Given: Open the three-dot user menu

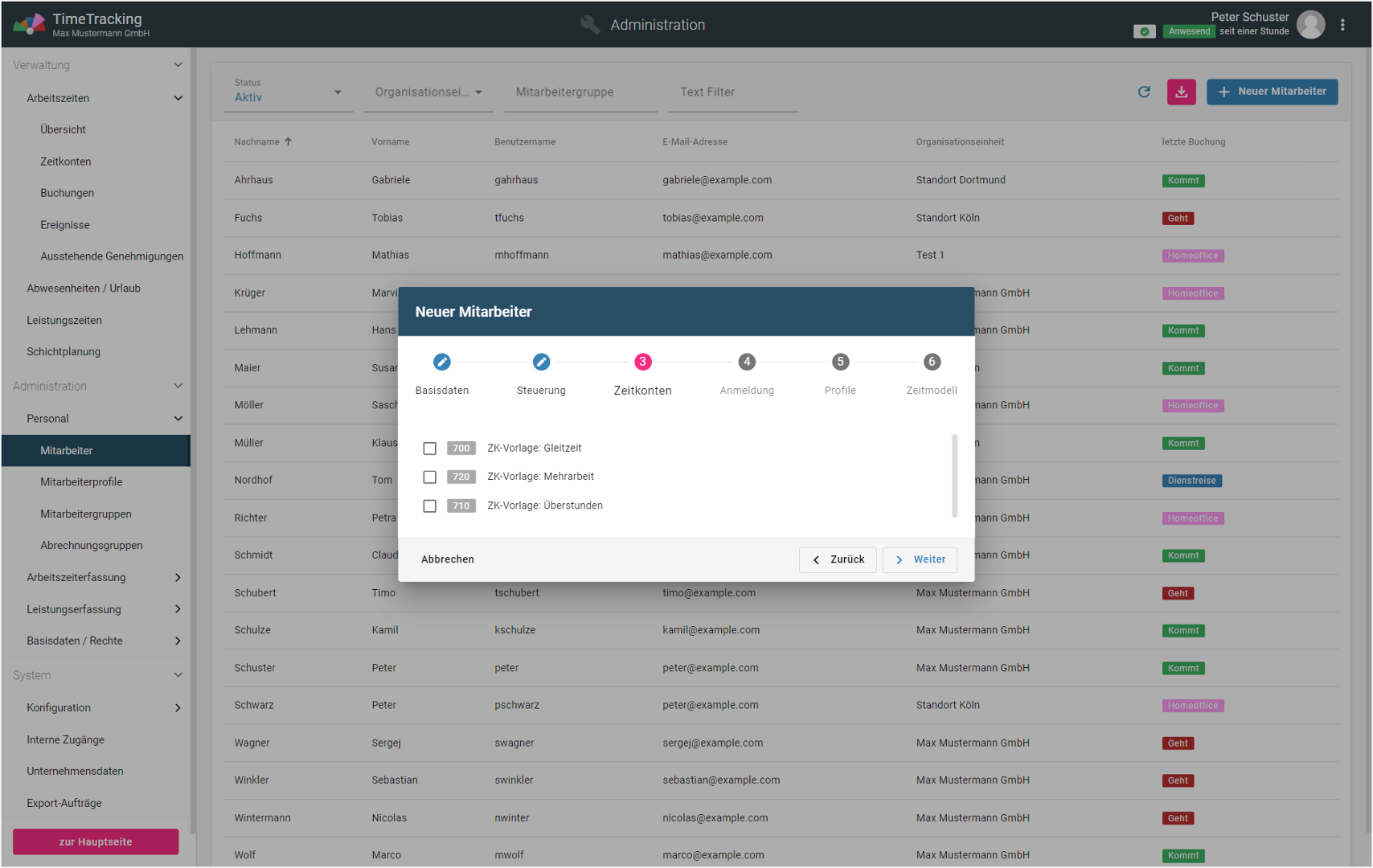Looking at the screenshot, I should pos(1342,25).
